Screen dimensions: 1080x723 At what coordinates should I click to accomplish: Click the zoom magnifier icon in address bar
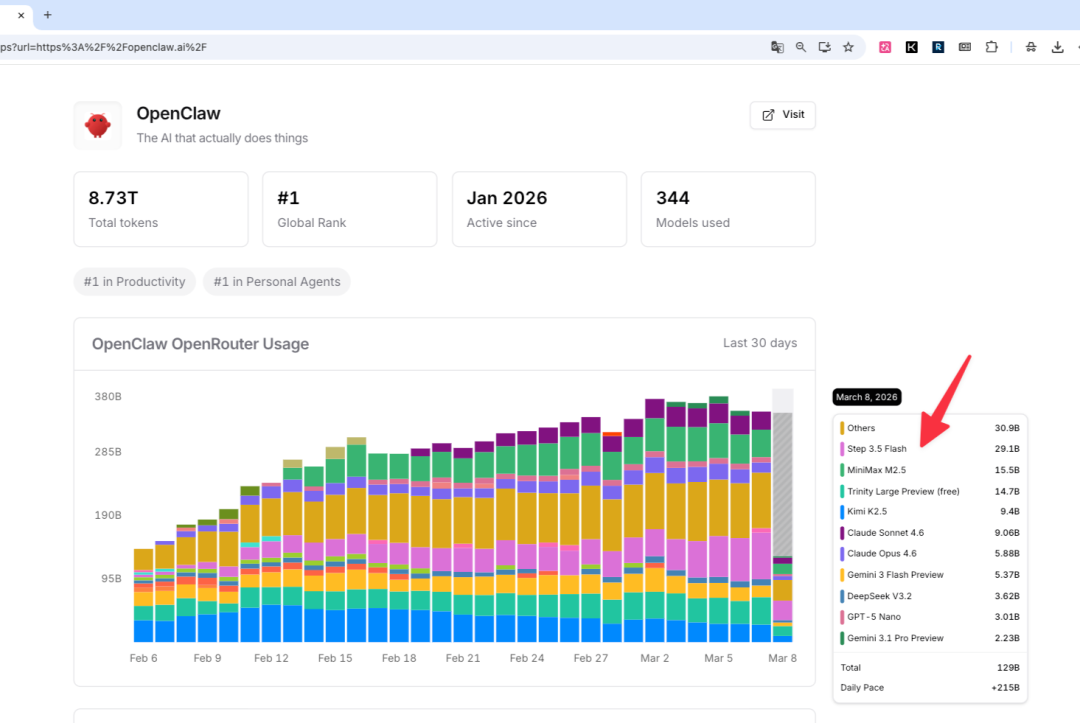[800, 47]
